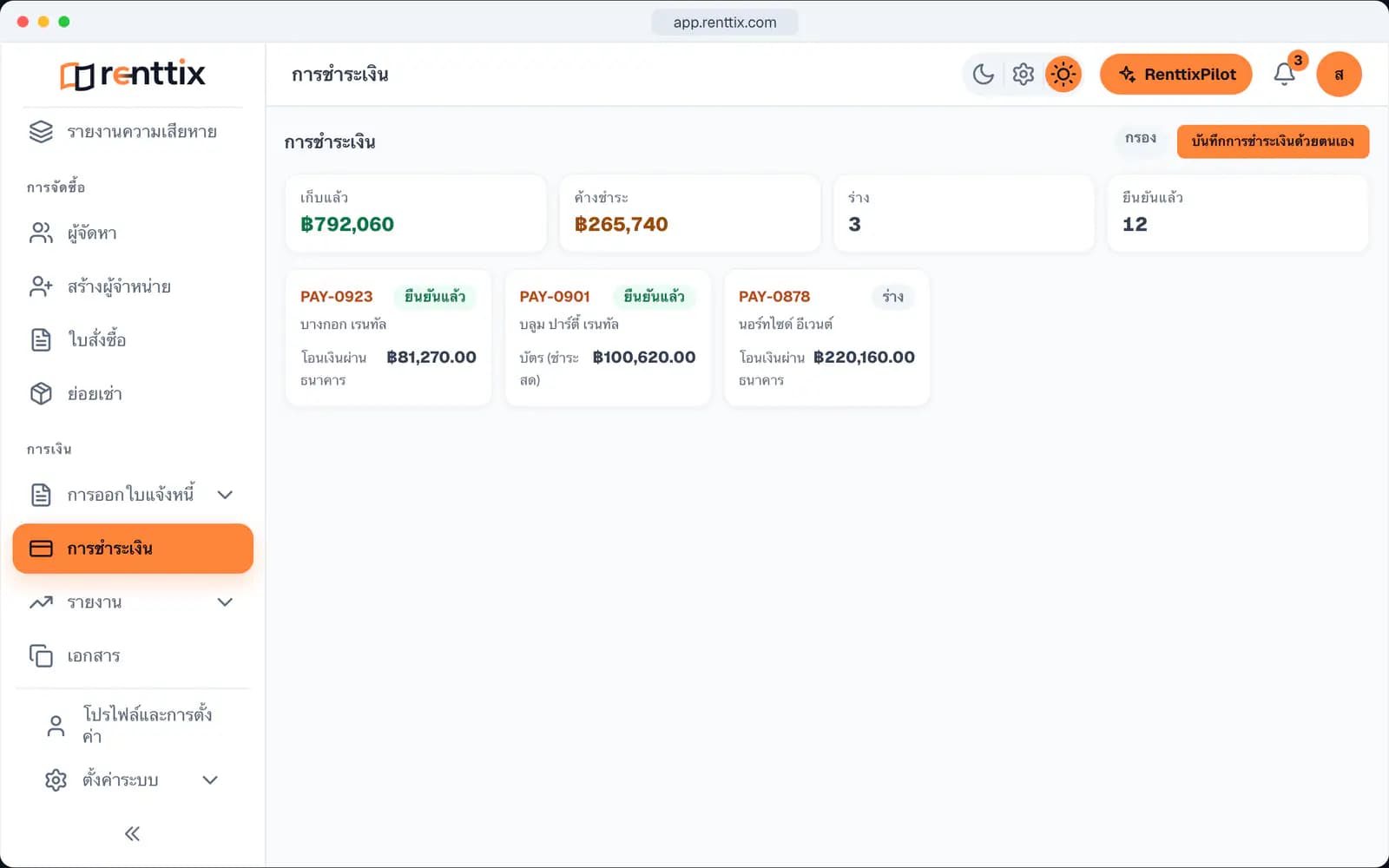
Task: Go to ผู้จัดหา people icon
Action: click(41, 233)
